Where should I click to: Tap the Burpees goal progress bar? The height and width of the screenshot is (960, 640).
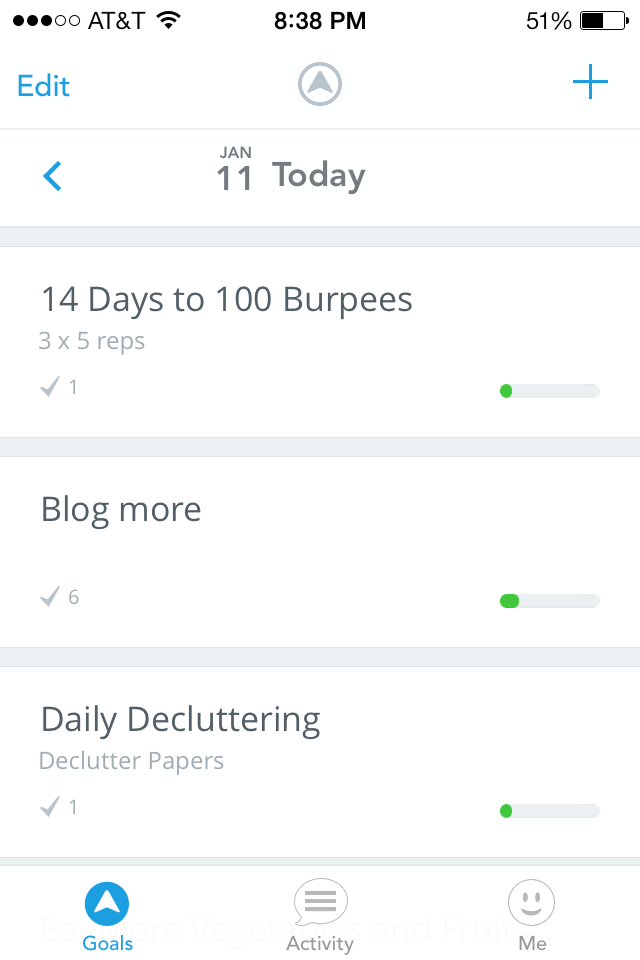549,391
